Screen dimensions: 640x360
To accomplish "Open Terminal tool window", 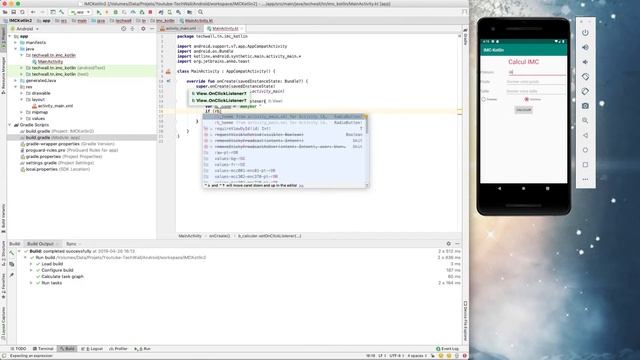I will (43, 349).
